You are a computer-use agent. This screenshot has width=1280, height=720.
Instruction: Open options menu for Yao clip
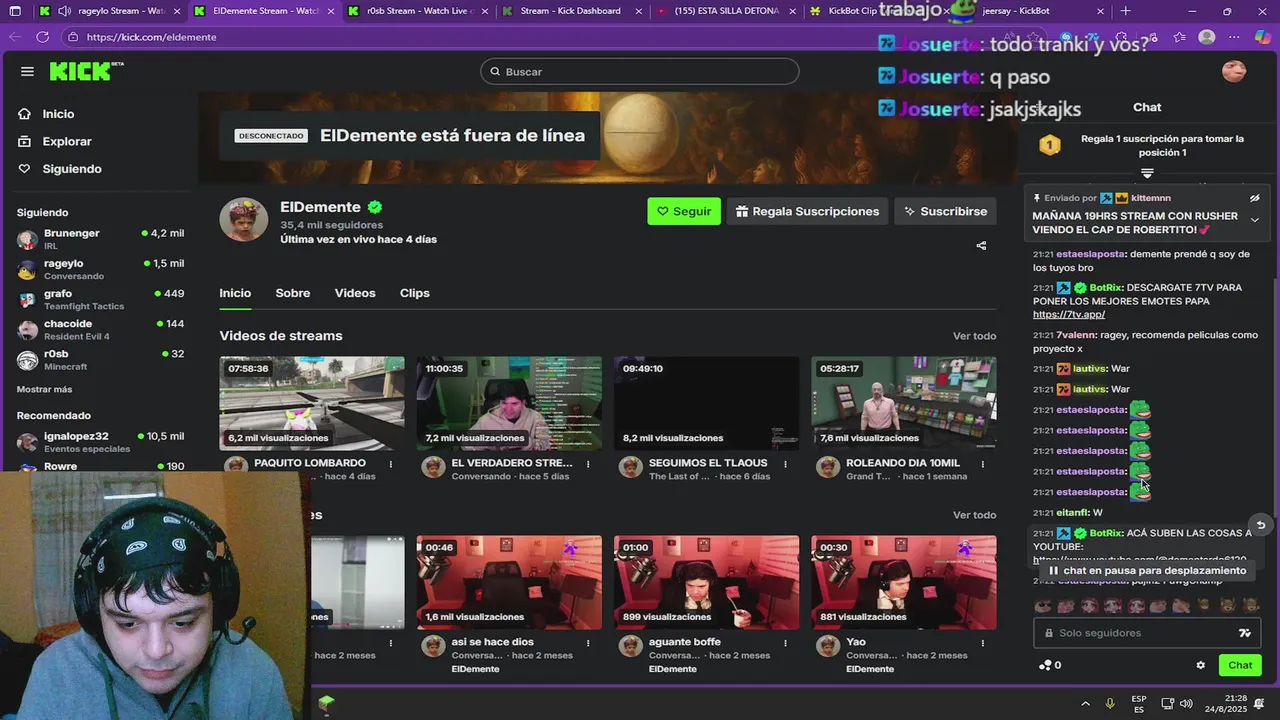click(983, 643)
